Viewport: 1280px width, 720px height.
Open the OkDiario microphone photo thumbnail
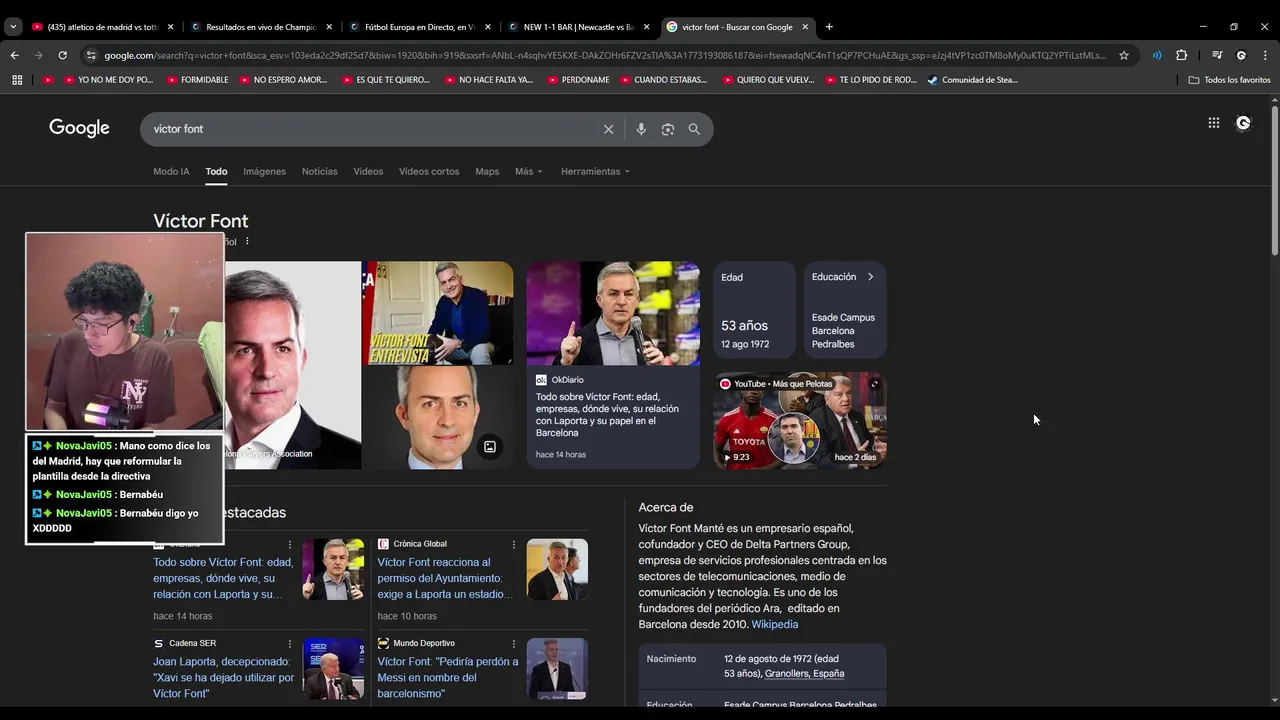613,314
